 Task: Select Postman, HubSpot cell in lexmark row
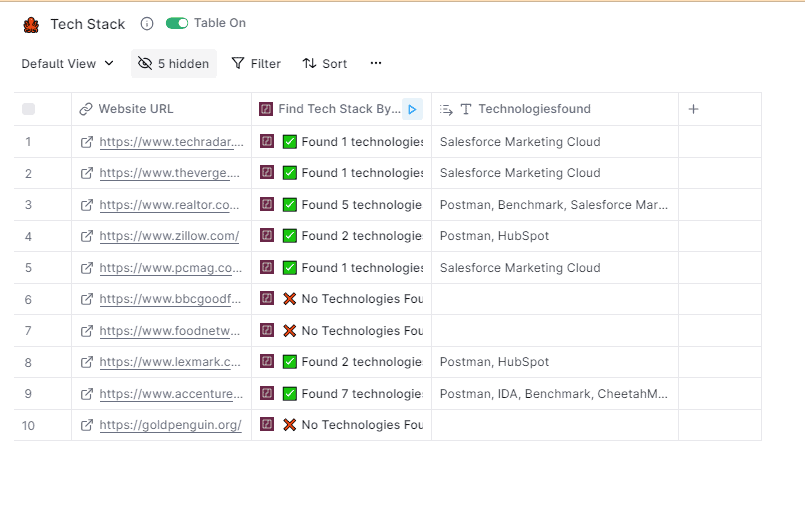click(555, 362)
